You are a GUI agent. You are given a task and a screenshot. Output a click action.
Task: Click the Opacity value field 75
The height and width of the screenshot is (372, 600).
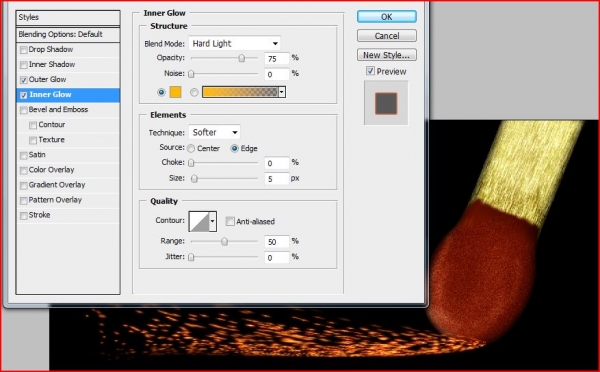[277, 59]
